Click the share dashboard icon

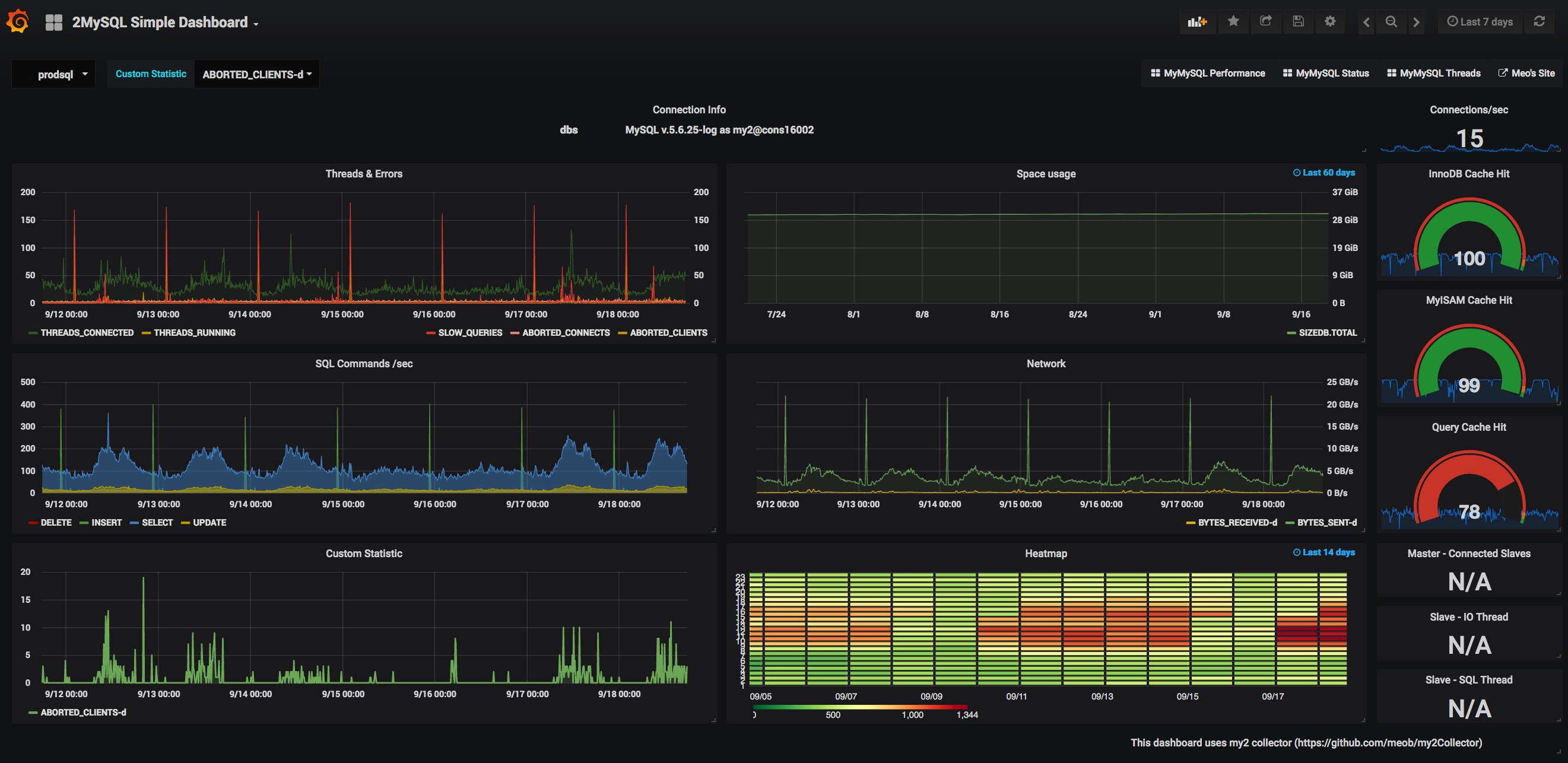point(1265,22)
